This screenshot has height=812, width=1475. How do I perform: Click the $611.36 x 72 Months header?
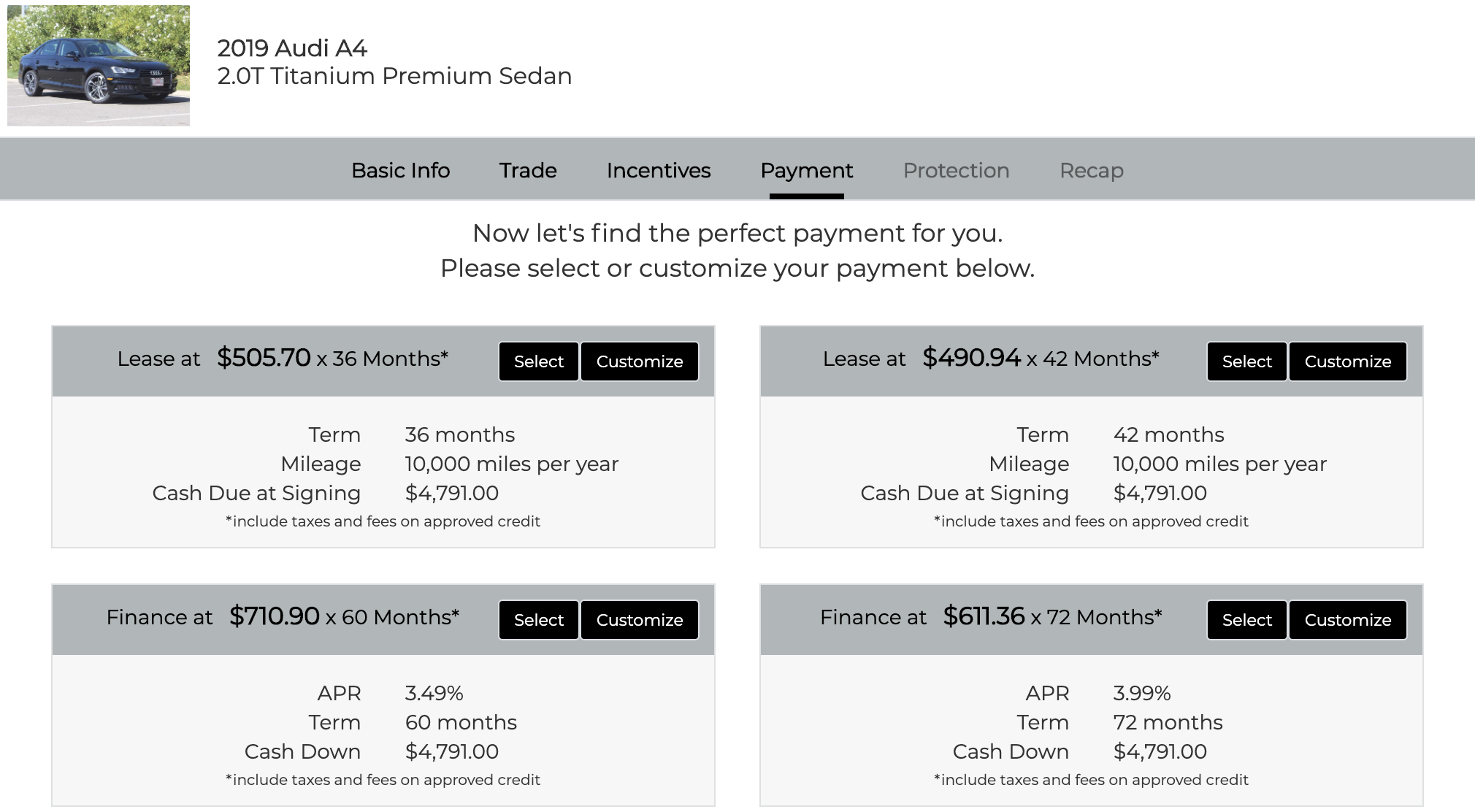(1052, 616)
